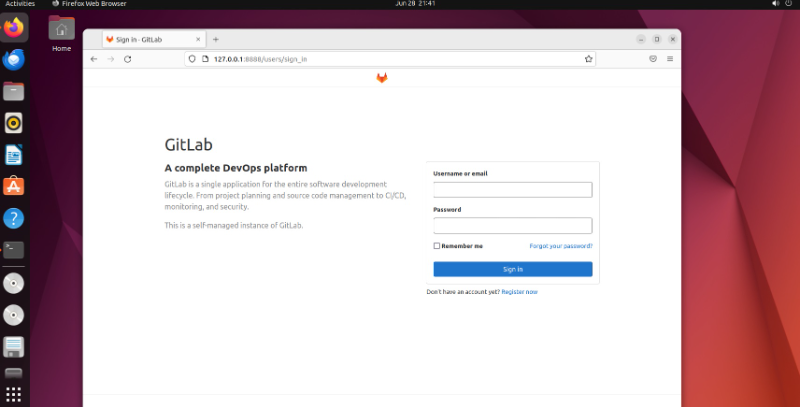Focus the Username or email field

coord(513,190)
